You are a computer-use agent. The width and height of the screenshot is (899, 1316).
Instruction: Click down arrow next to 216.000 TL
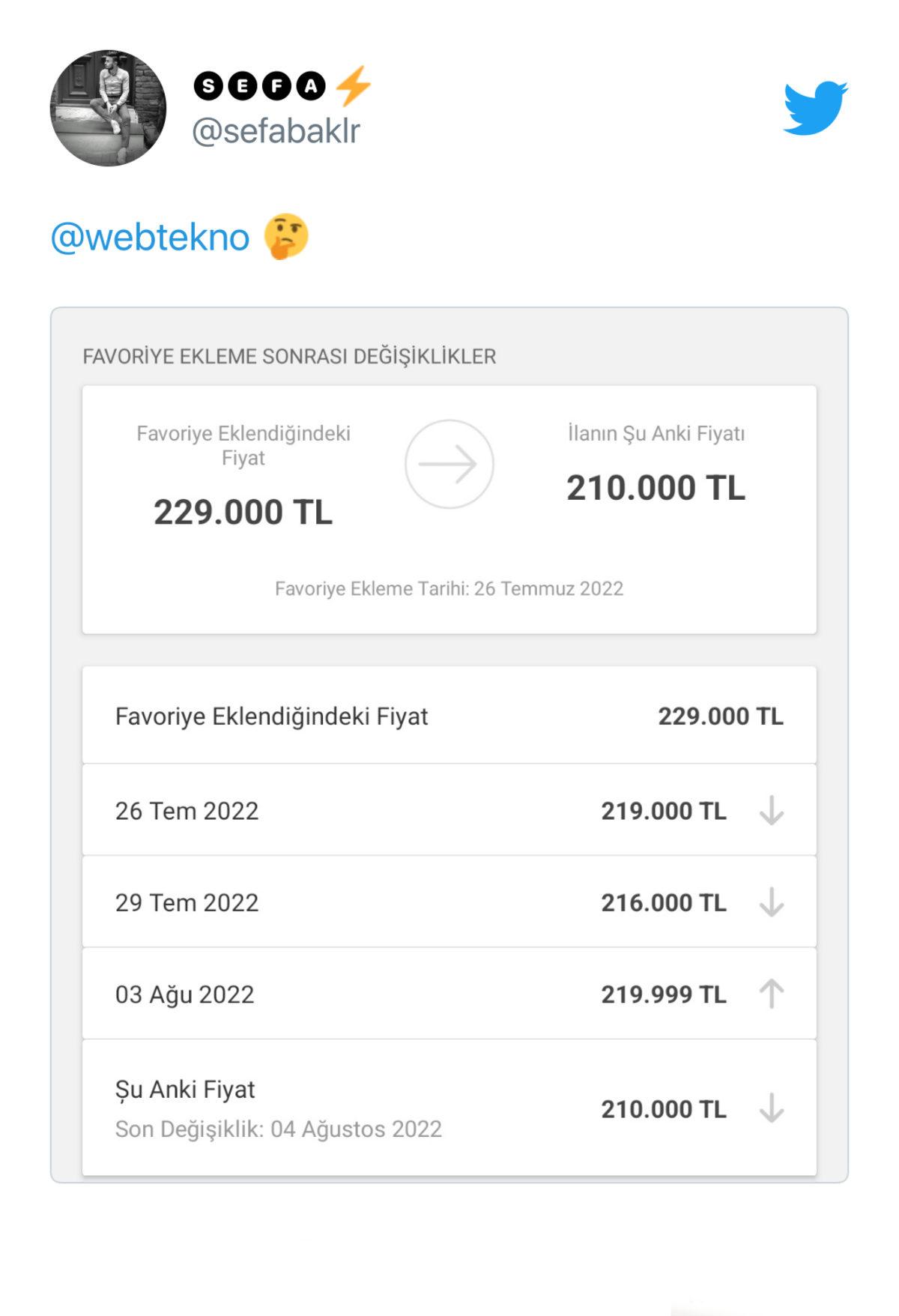click(771, 902)
